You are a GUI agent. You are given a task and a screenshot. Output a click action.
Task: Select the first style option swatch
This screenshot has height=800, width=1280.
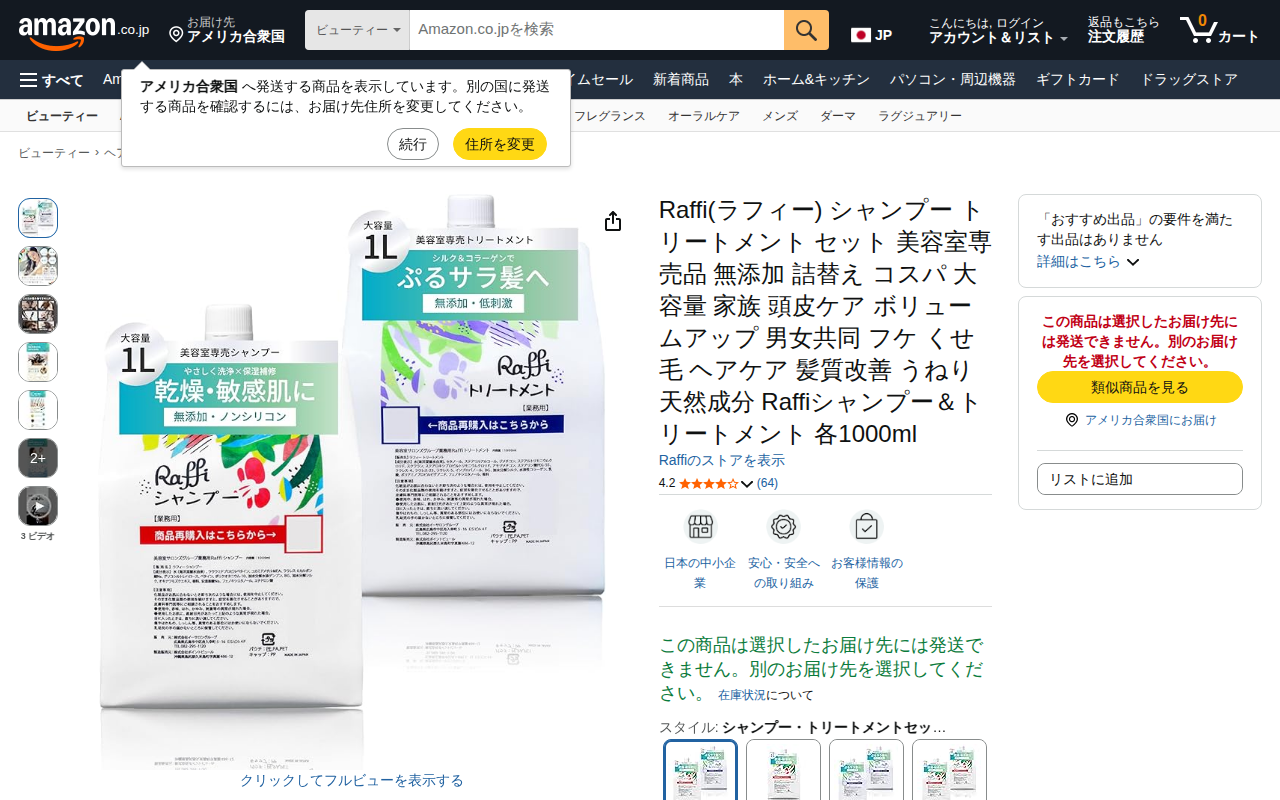pyautogui.click(x=700, y=771)
